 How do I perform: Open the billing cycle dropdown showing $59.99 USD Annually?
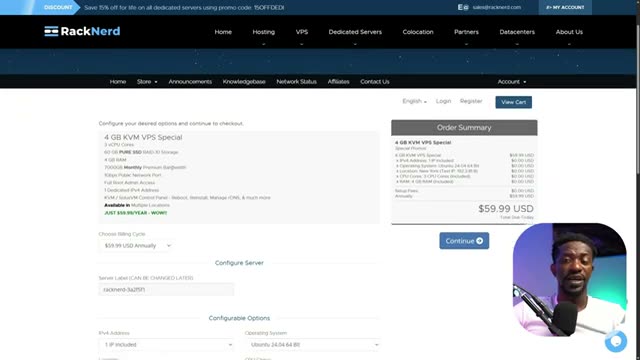coord(136,246)
